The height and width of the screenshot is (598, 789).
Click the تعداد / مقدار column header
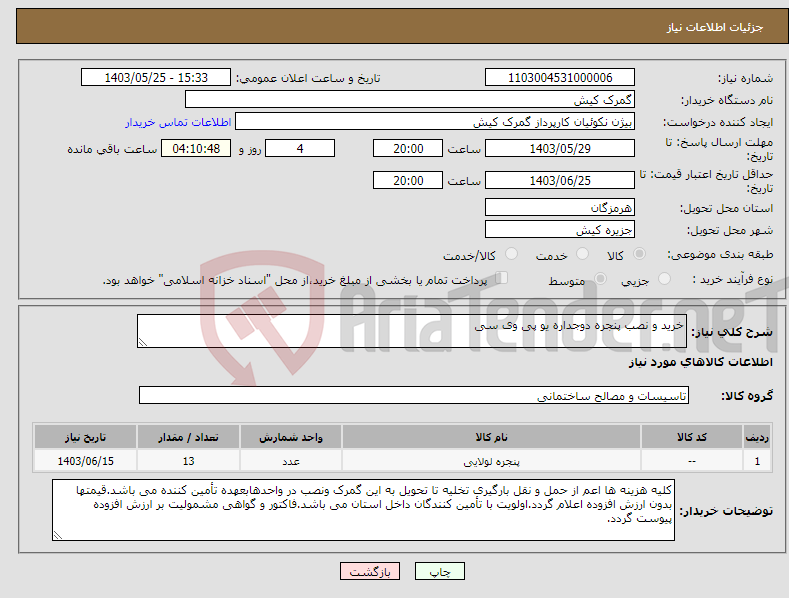click(x=188, y=437)
